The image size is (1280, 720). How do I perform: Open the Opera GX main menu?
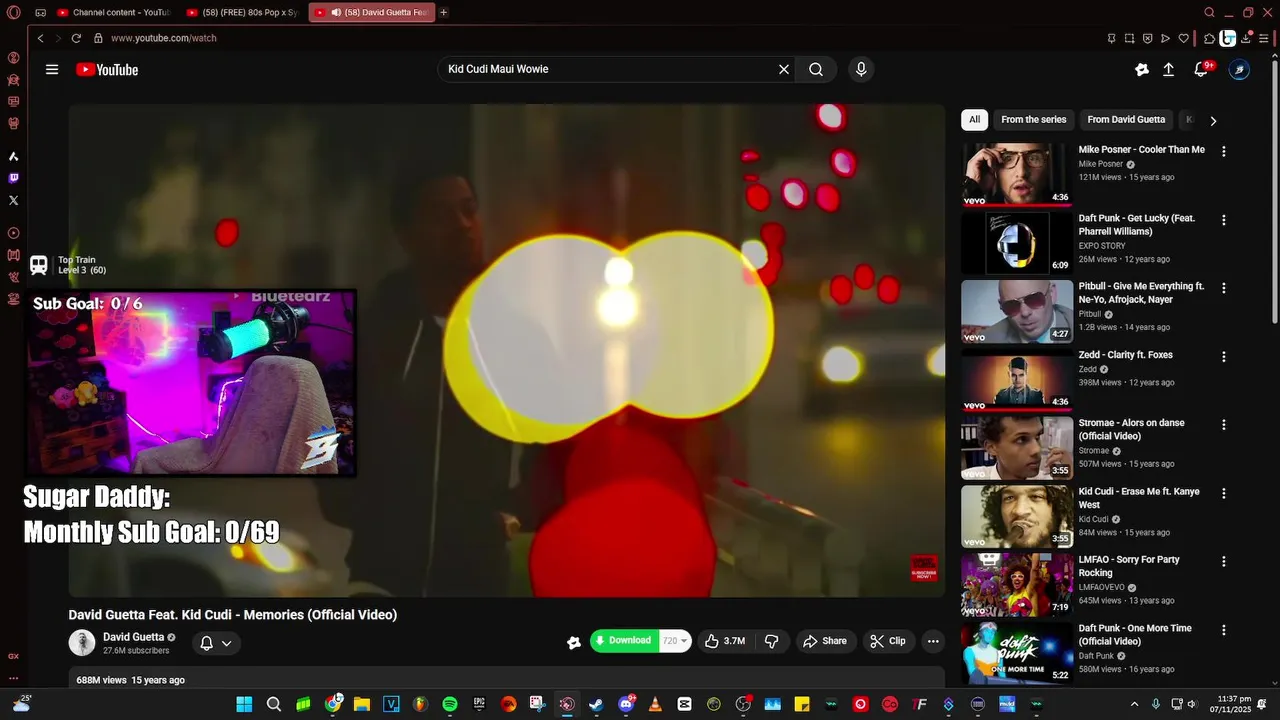(13, 12)
